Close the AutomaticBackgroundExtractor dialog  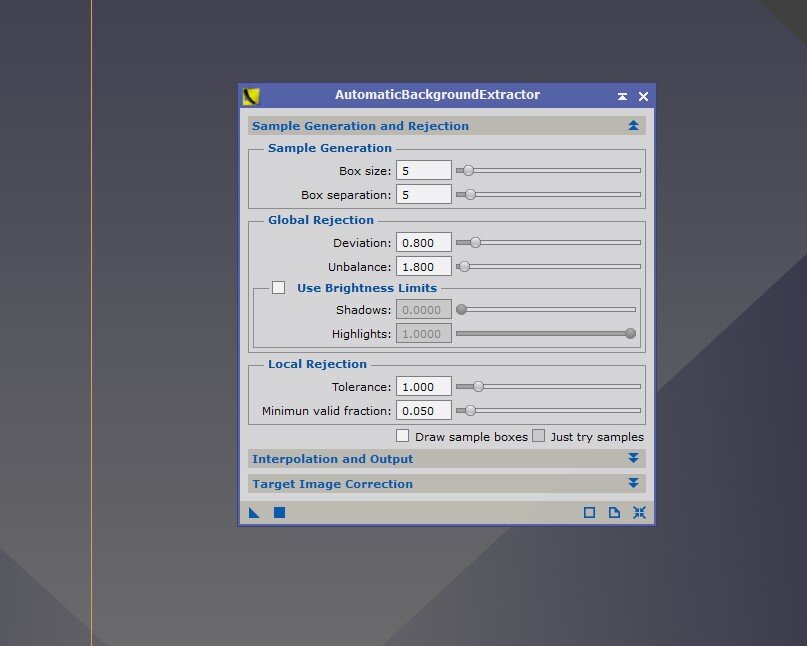pyautogui.click(x=643, y=96)
